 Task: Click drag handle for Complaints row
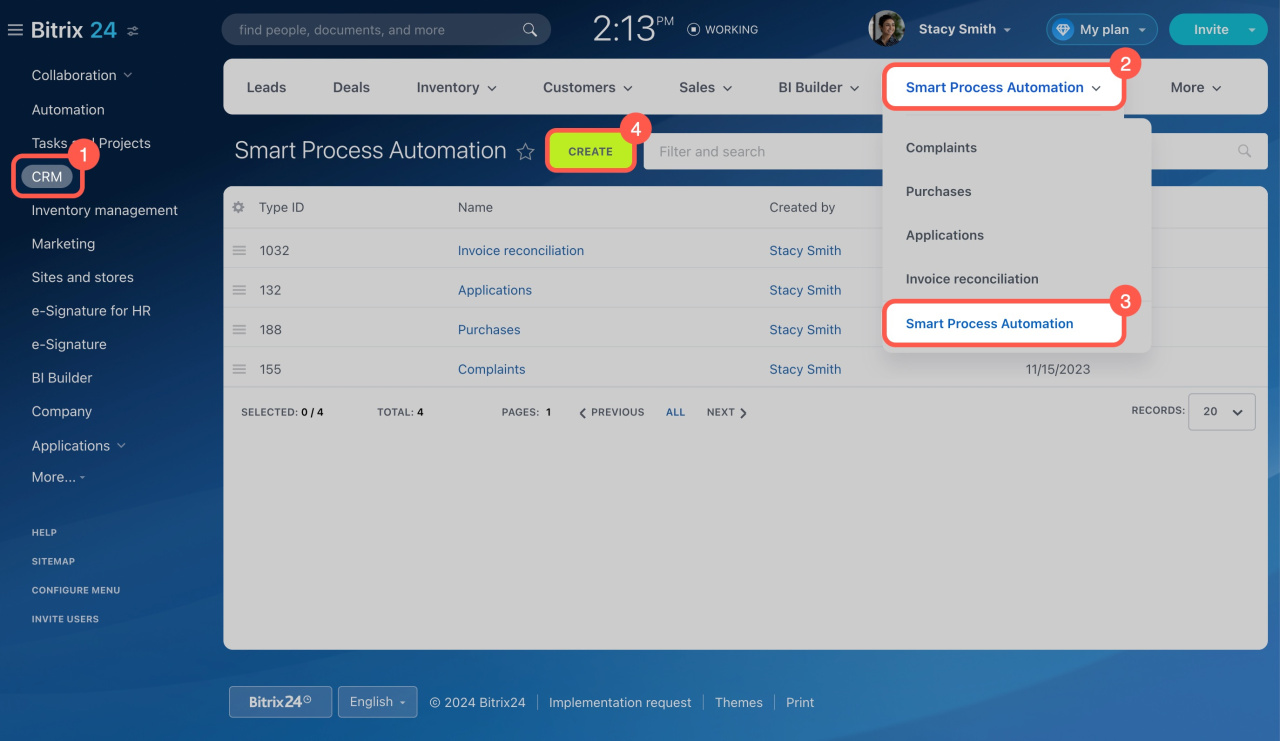point(239,369)
